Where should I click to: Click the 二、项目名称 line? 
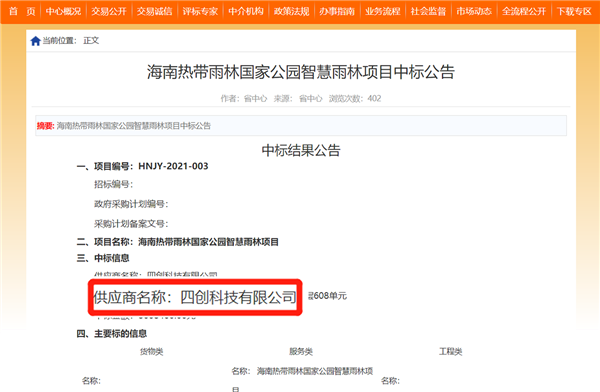[178, 242]
